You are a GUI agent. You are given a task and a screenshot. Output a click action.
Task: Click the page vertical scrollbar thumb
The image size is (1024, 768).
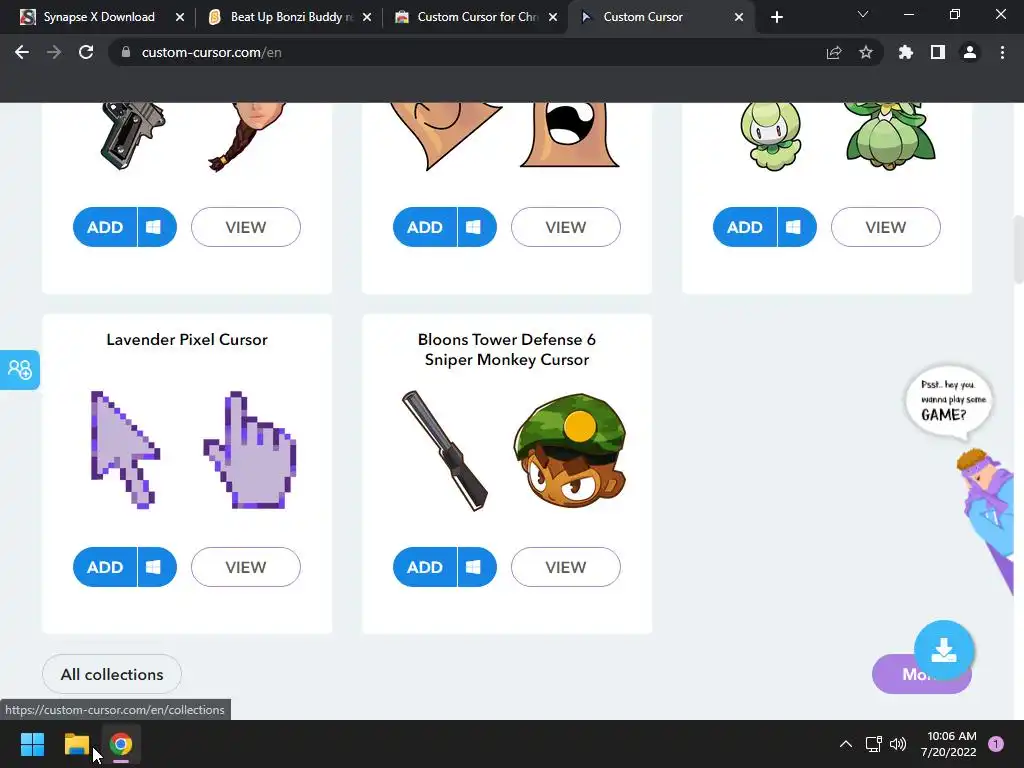pyautogui.click(x=1018, y=249)
